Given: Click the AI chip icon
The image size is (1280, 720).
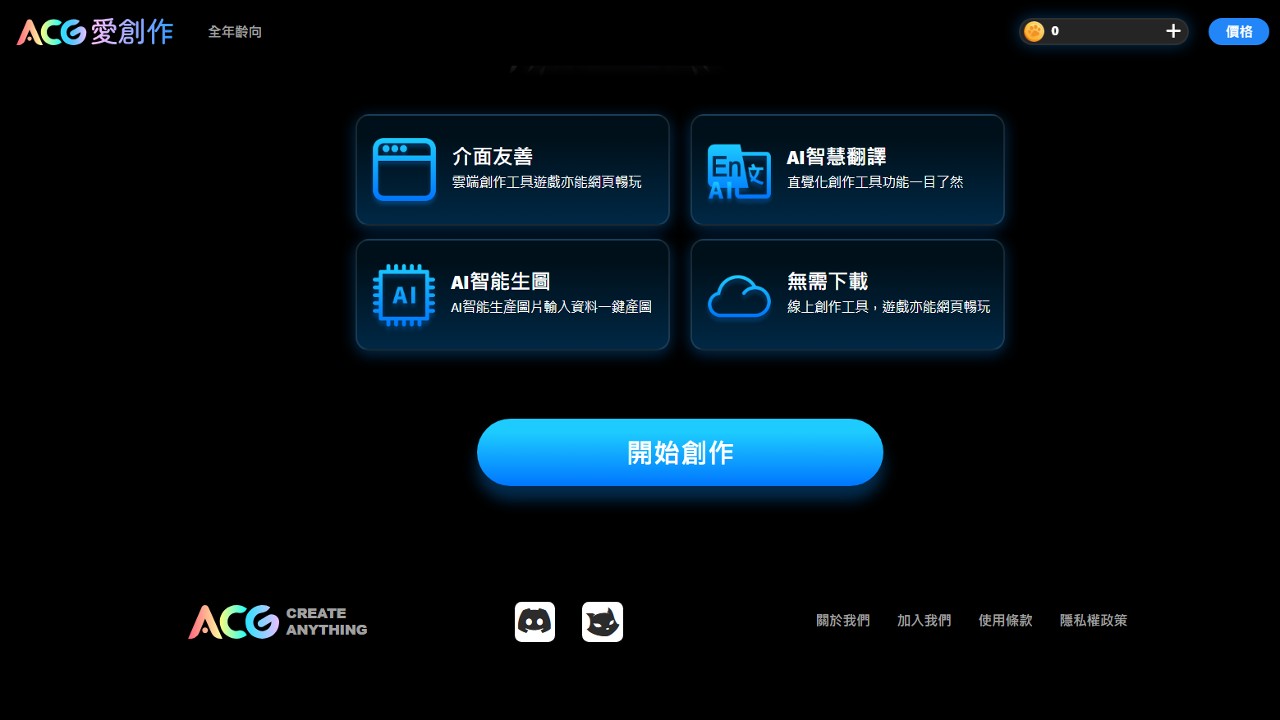Looking at the screenshot, I should coord(404,295).
